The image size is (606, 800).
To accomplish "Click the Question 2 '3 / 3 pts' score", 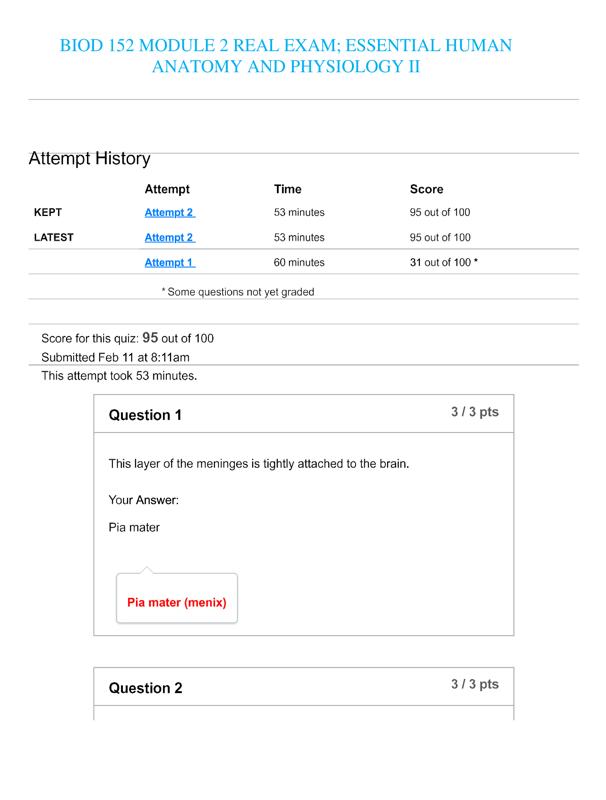I will tap(474, 684).
